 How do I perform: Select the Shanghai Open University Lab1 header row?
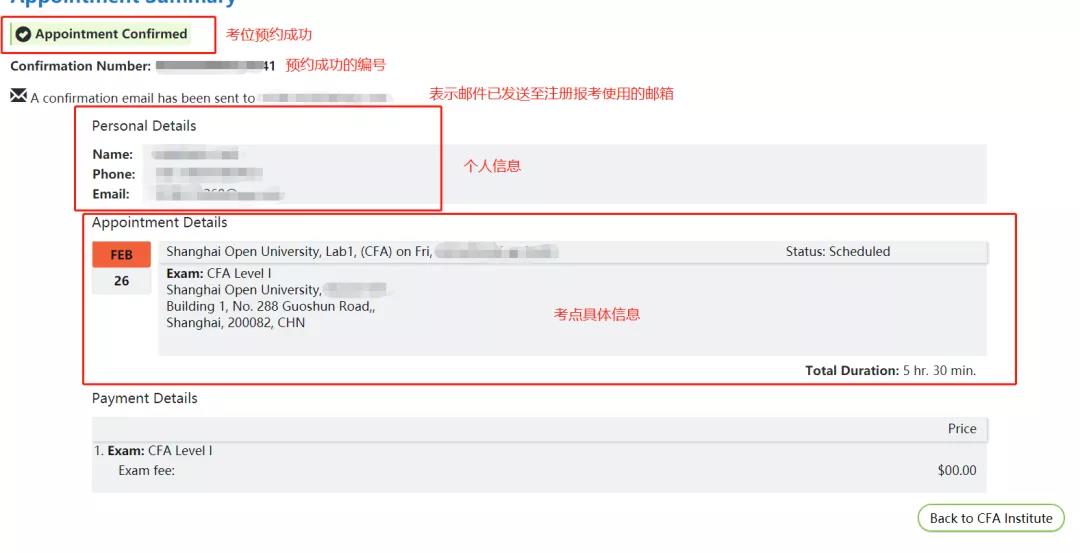pyautogui.click(x=573, y=252)
